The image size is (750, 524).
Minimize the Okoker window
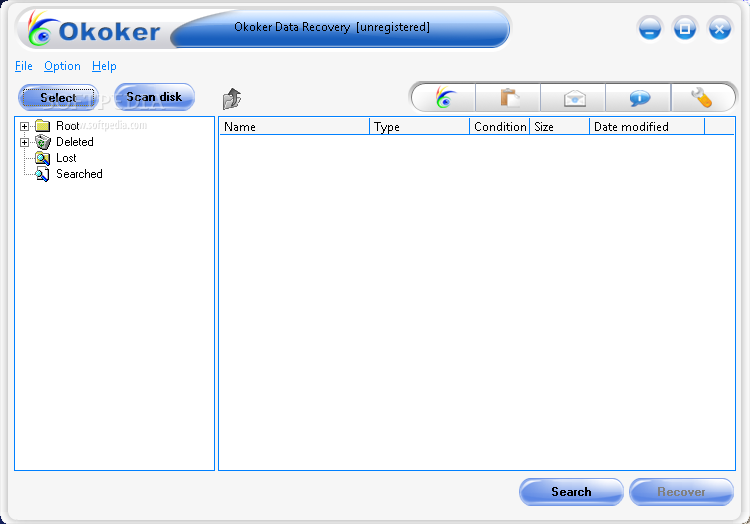point(650,30)
